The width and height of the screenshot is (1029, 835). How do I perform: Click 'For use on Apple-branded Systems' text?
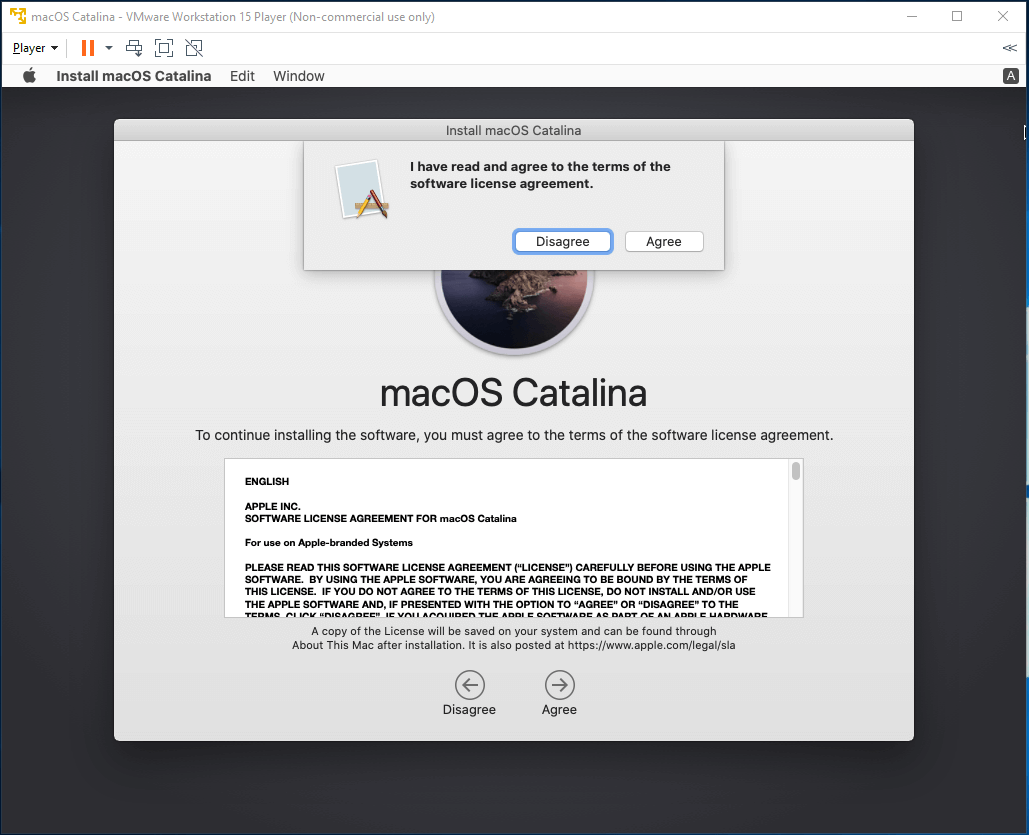[329, 543]
